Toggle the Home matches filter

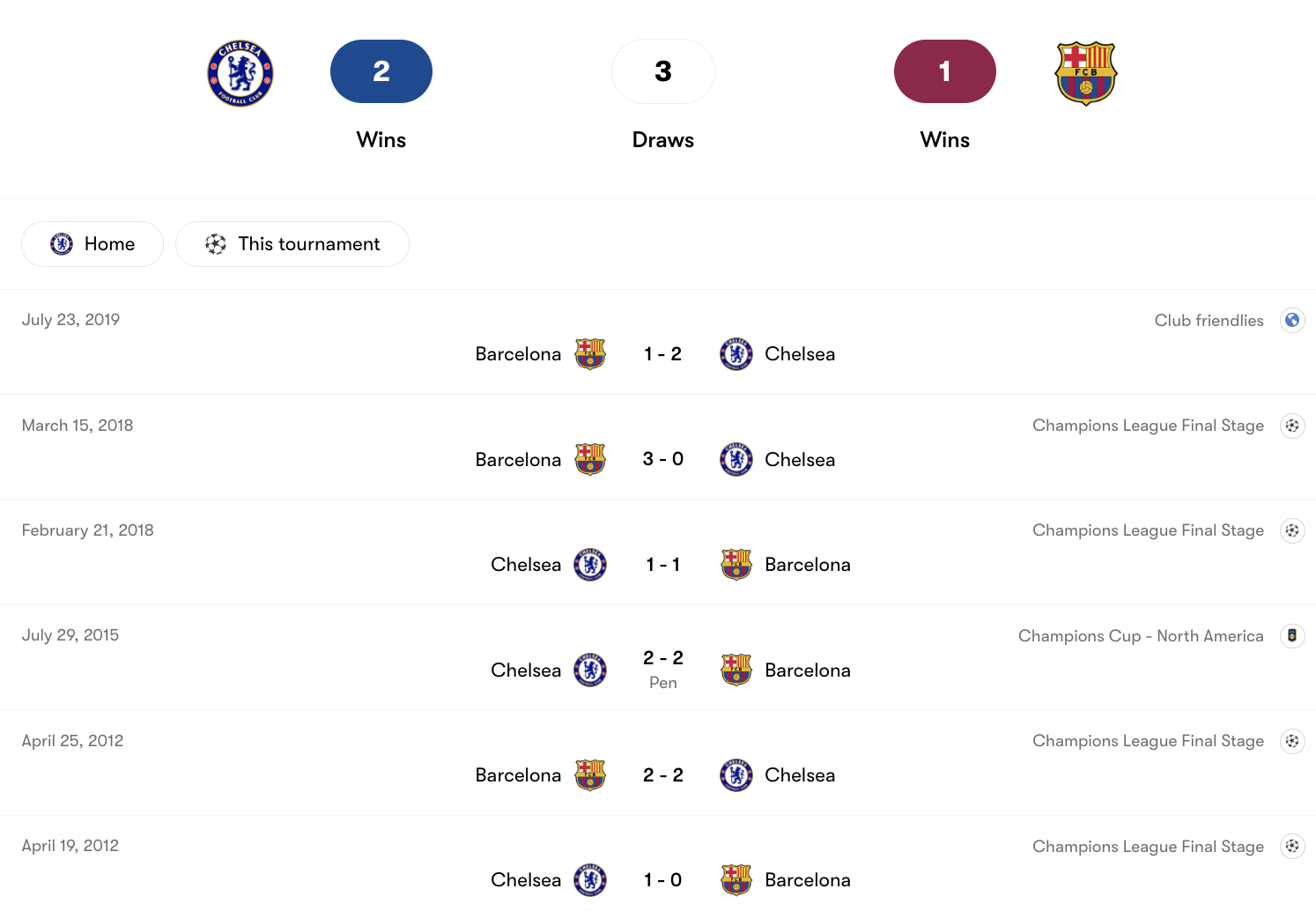tap(92, 243)
